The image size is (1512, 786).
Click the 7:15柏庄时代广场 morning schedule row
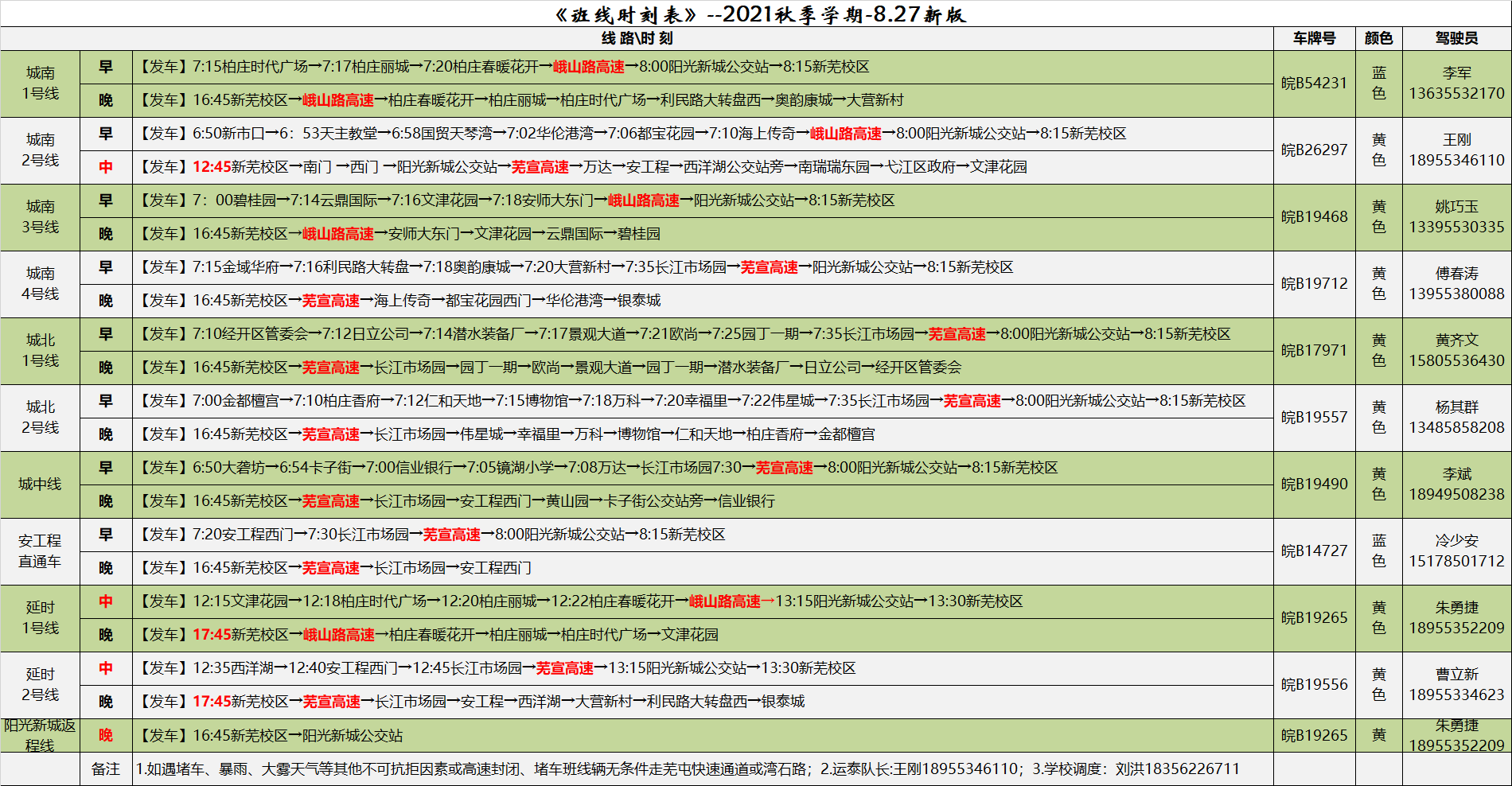pyautogui.click(x=703, y=67)
